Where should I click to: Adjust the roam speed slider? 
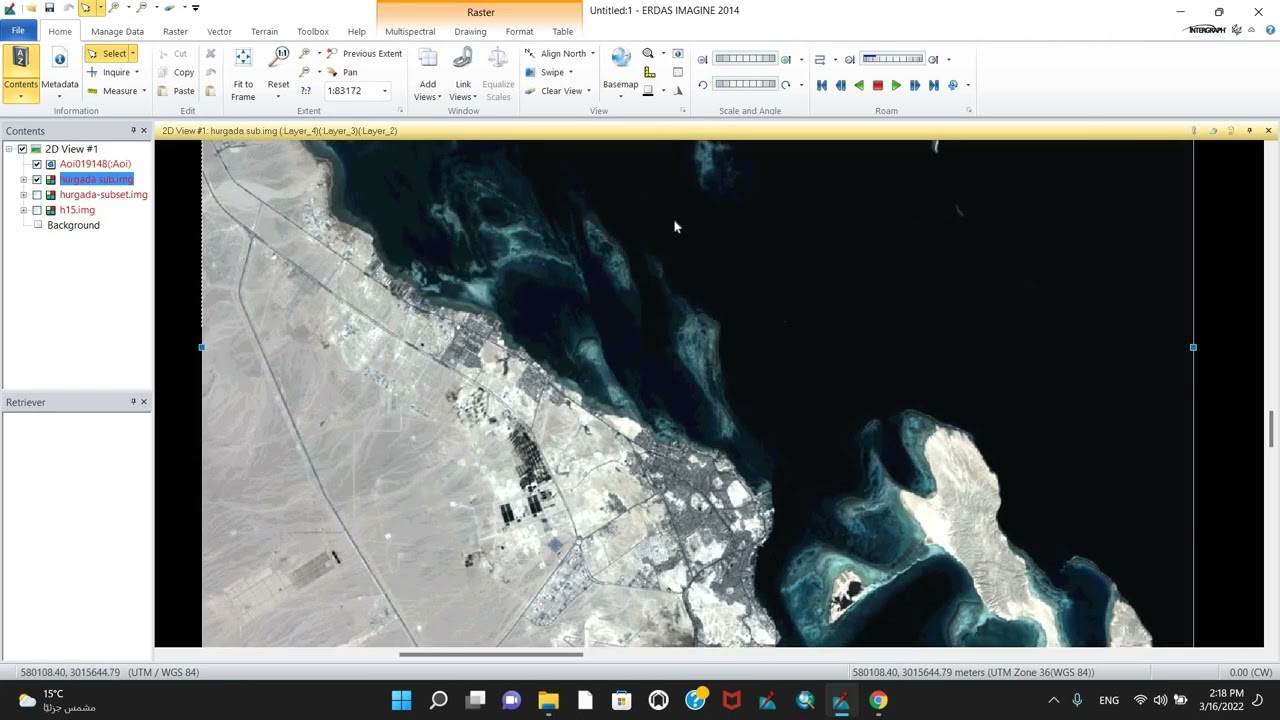(x=892, y=59)
